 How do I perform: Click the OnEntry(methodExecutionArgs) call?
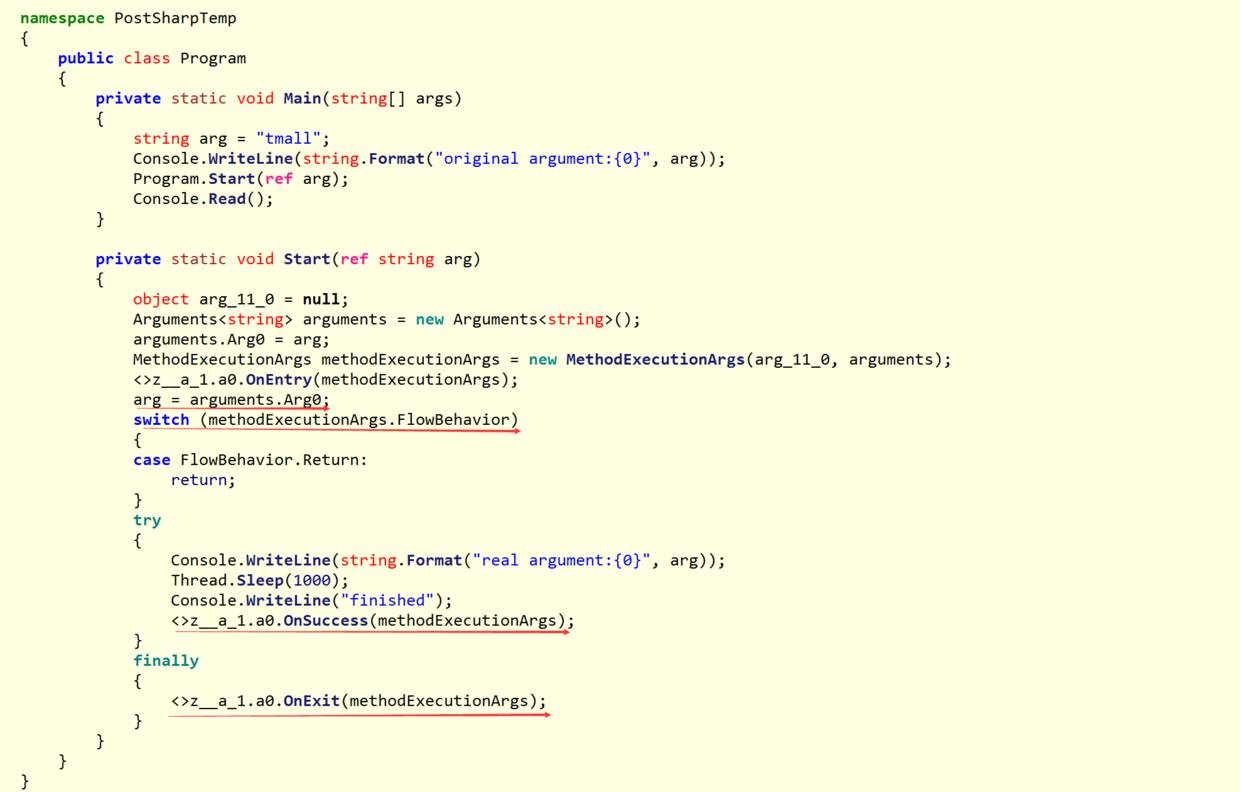click(x=326, y=379)
